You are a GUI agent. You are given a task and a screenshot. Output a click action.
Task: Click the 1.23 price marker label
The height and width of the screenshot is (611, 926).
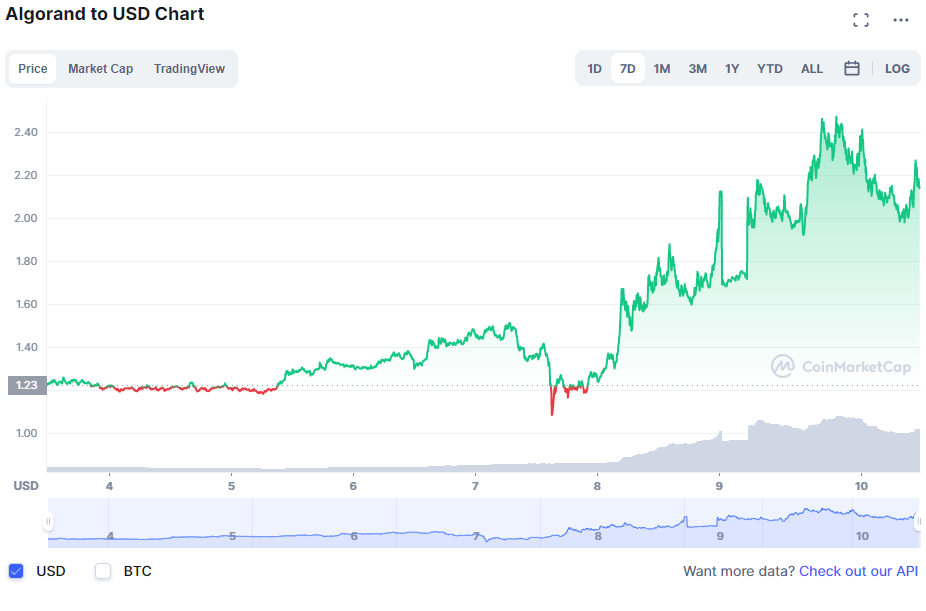27,385
